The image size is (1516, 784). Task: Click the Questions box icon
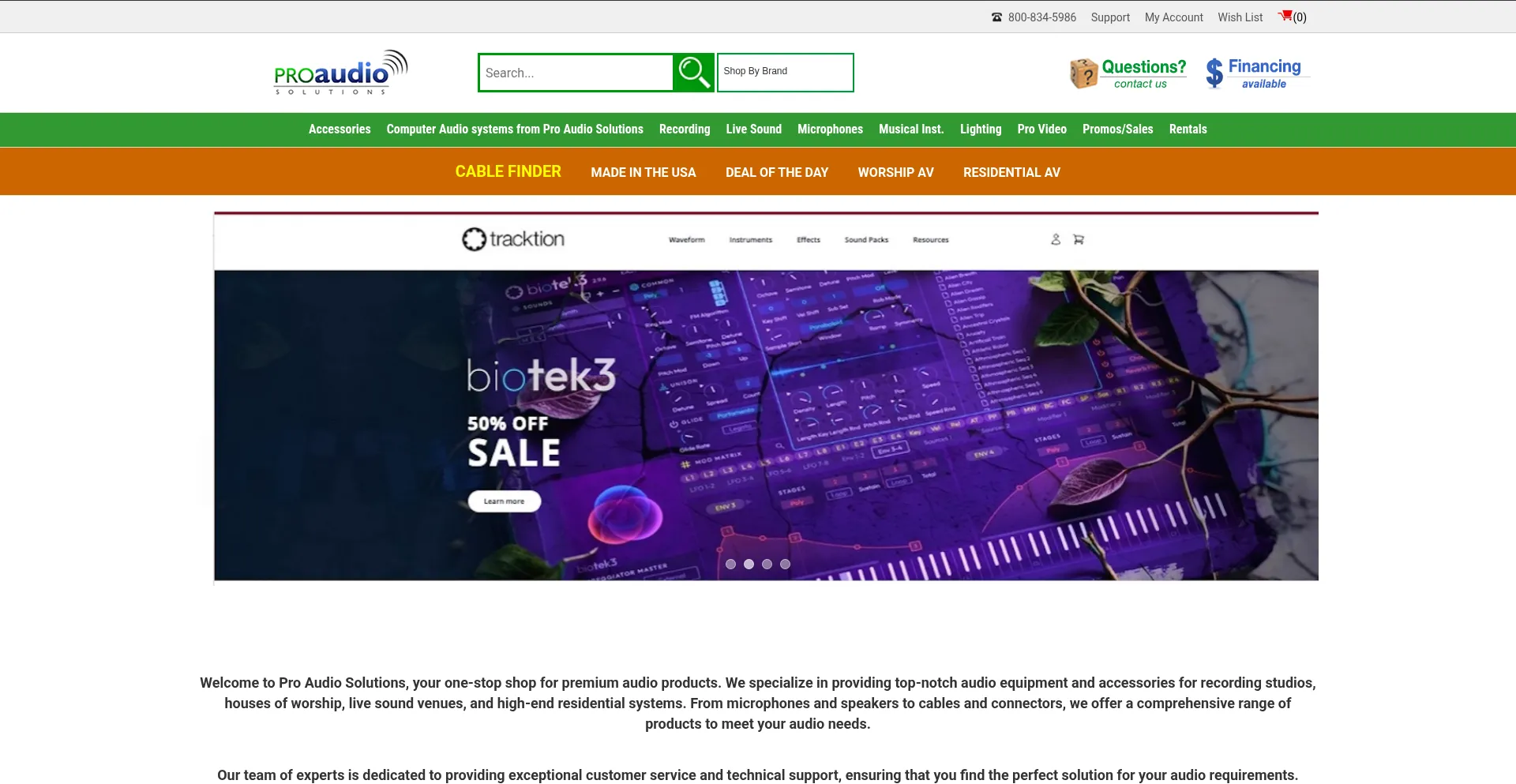pos(1084,73)
